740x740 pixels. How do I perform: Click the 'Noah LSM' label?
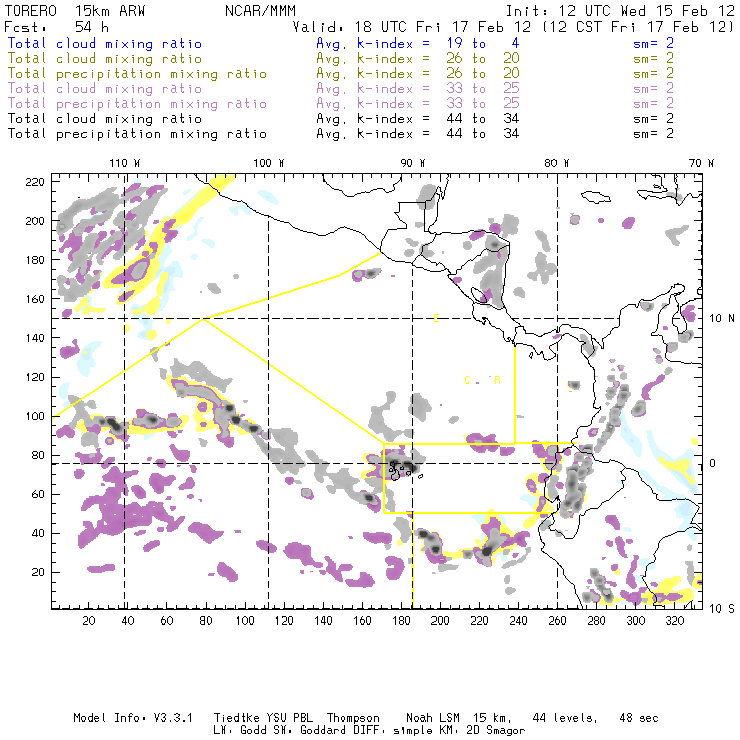[x=433, y=718]
